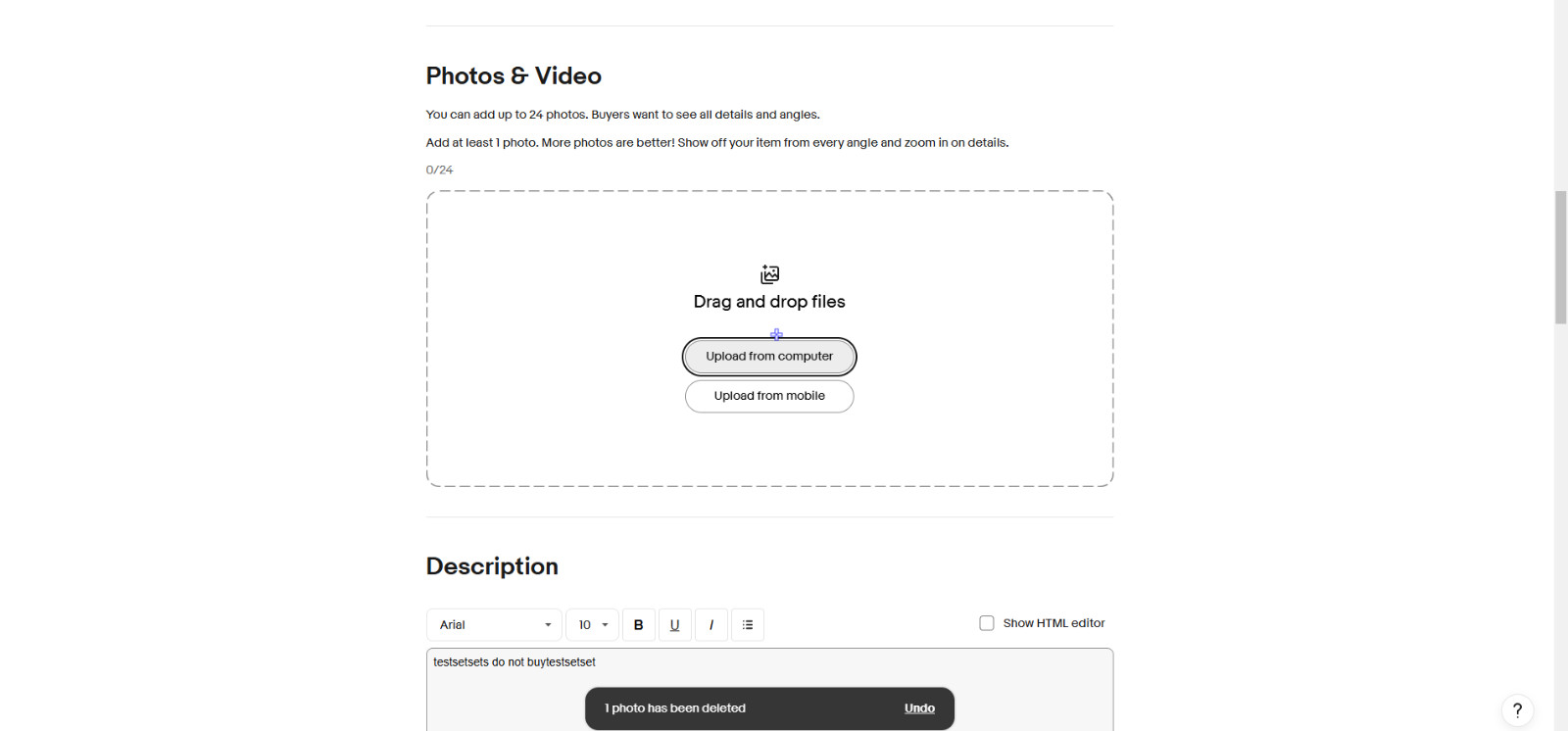Upload photos from computer
The image size is (1568, 731).
(769, 357)
